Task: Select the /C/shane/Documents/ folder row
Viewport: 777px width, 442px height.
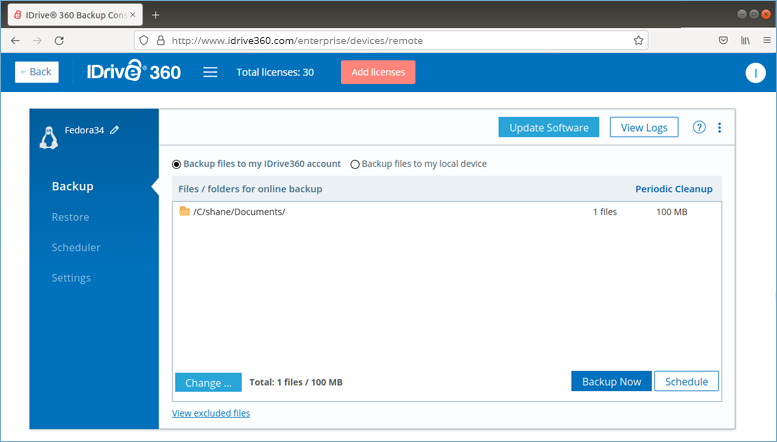Action: [x=447, y=212]
